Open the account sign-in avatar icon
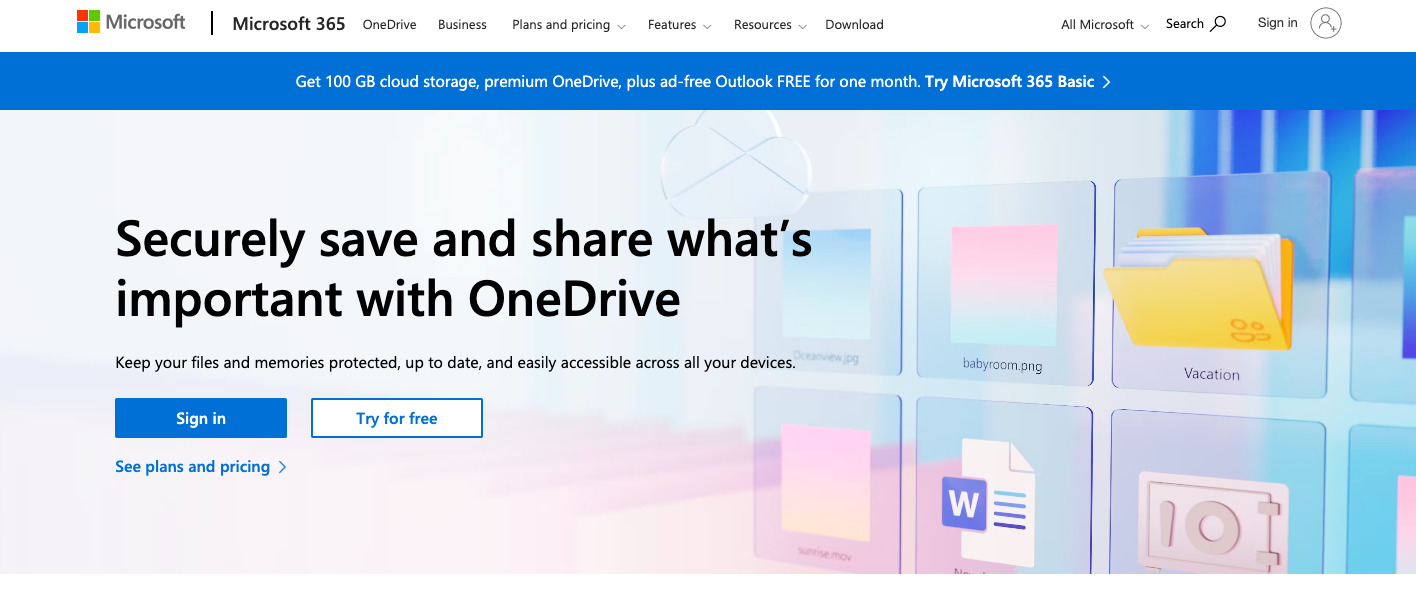Image resolution: width=1416 pixels, height=609 pixels. coord(1325,23)
